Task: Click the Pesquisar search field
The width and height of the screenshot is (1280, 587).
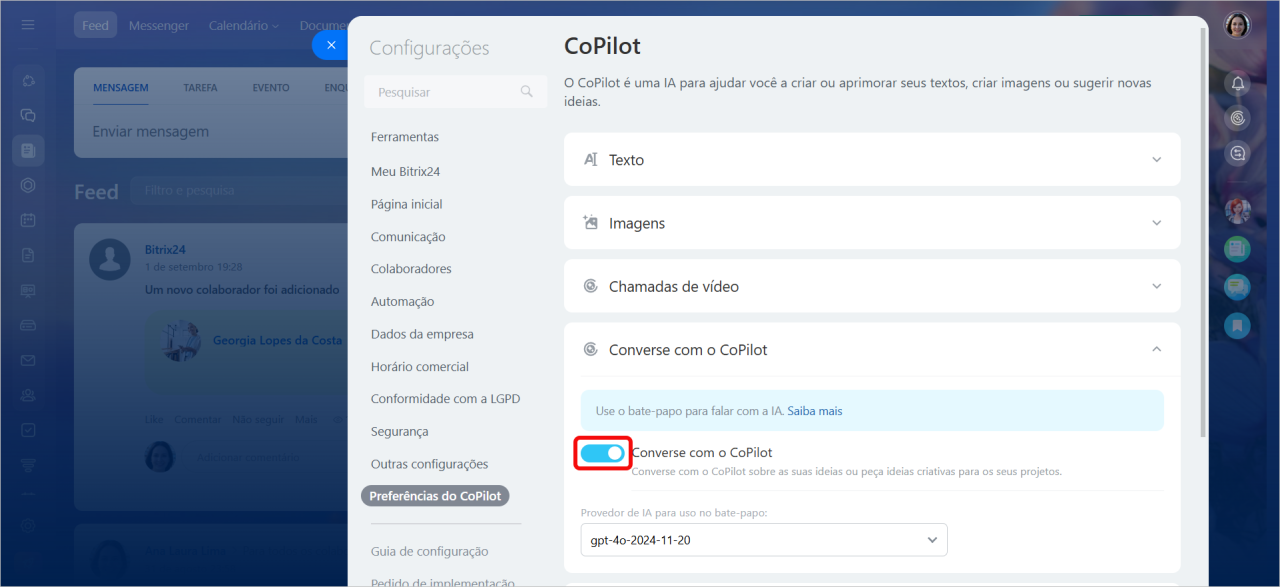Action: [x=445, y=92]
